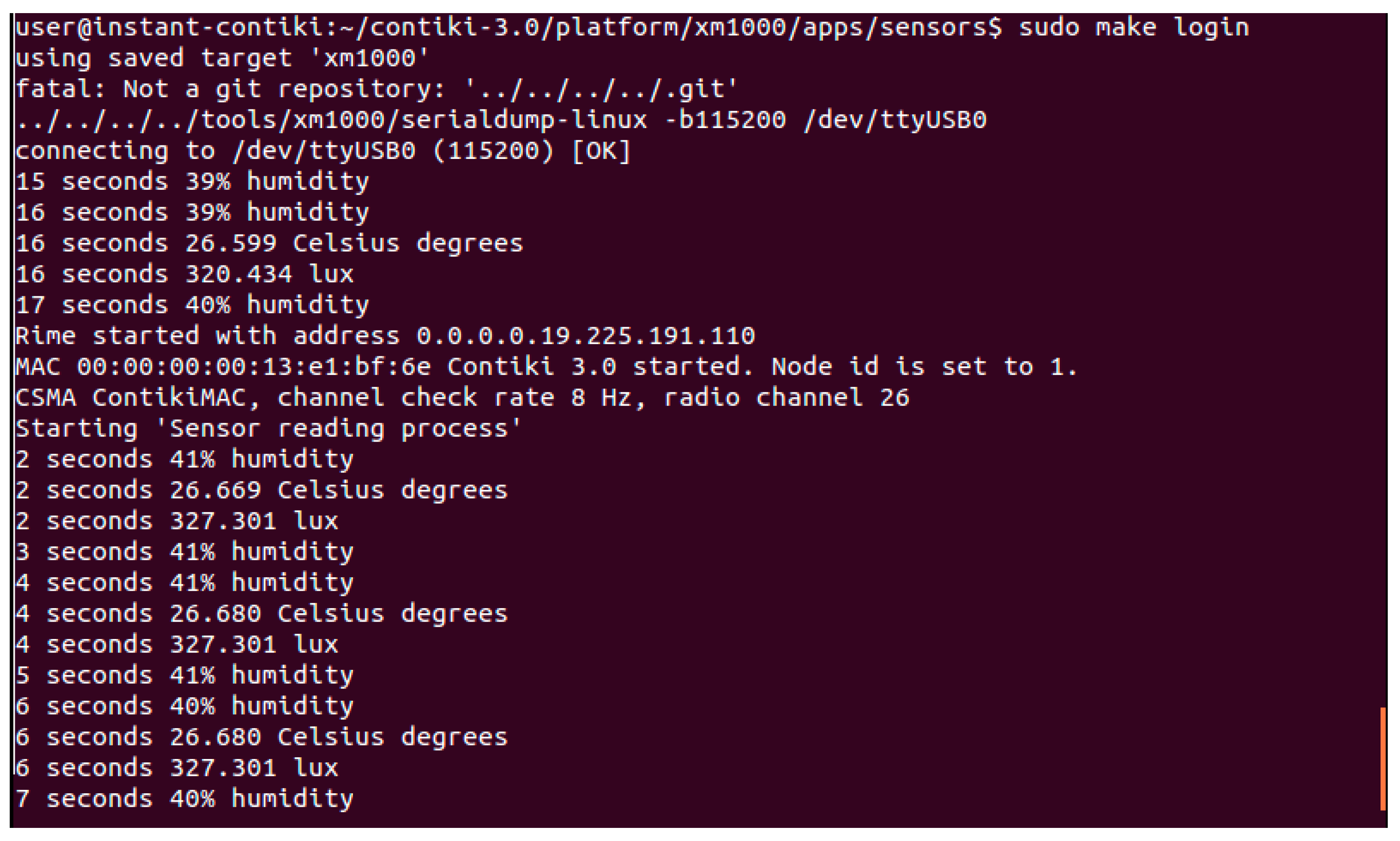This screenshot has width=1400, height=841.
Task: Click the 'fatal: Not a git repository' line
Action: 375,89
